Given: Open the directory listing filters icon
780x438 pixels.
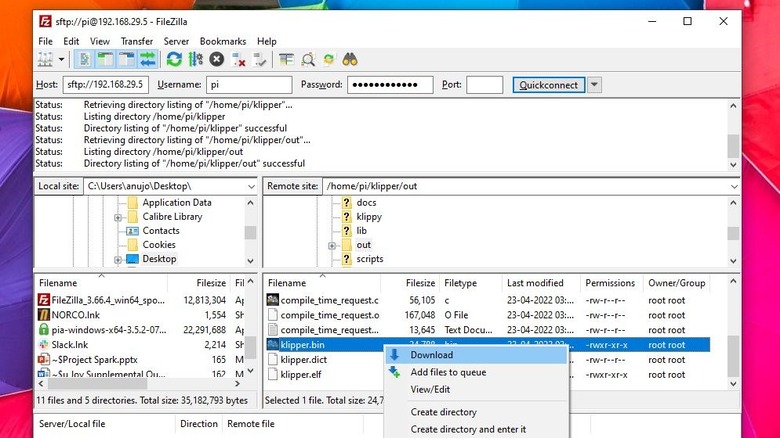Looking at the screenshot, I should click(286, 59).
